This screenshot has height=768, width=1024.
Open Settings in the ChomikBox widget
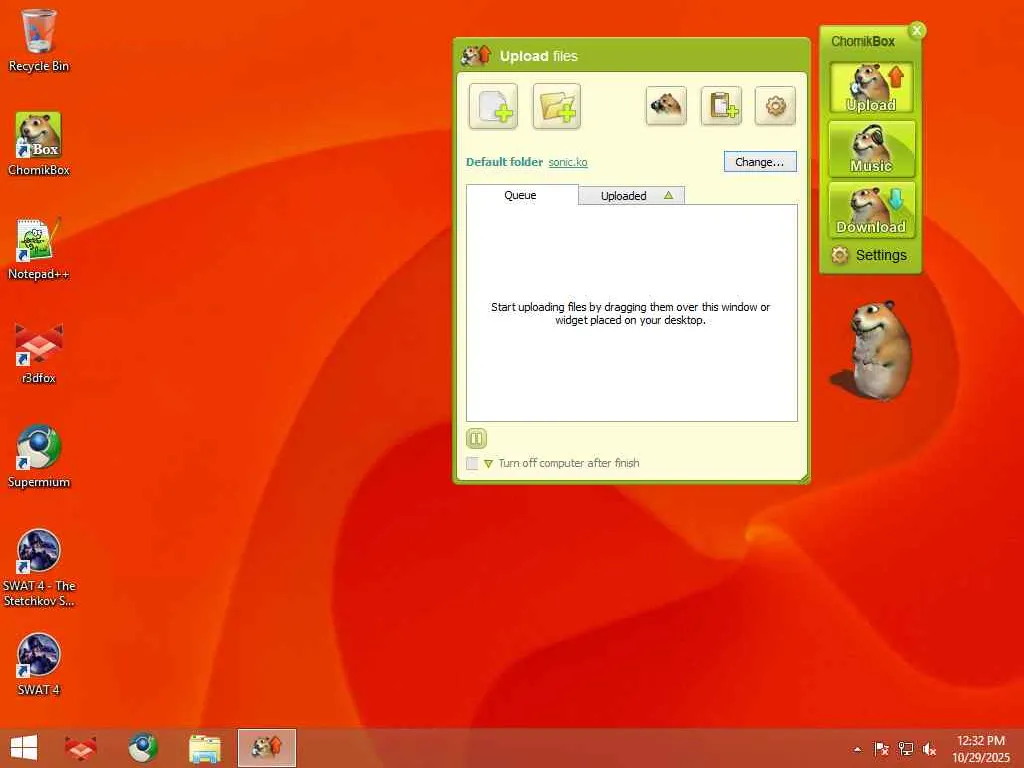click(869, 255)
